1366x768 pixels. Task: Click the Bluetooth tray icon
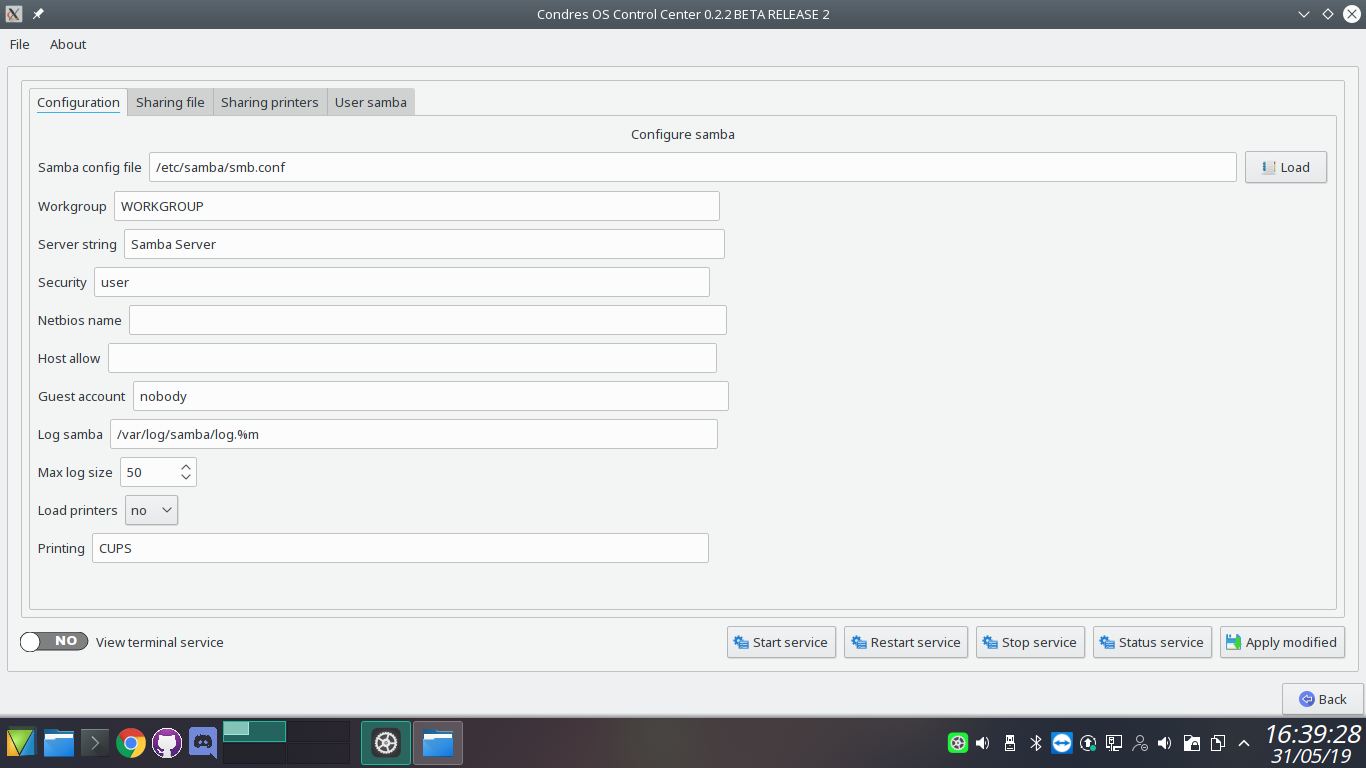click(x=1036, y=743)
